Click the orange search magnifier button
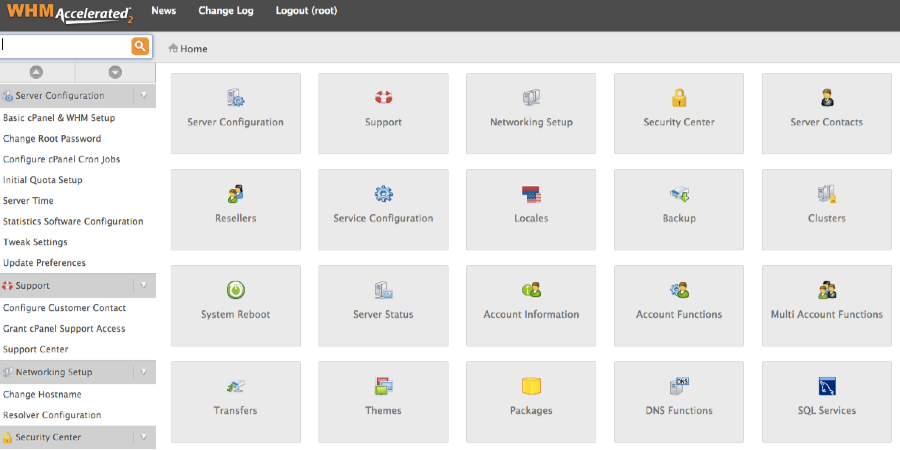 (x=140, y=46)
